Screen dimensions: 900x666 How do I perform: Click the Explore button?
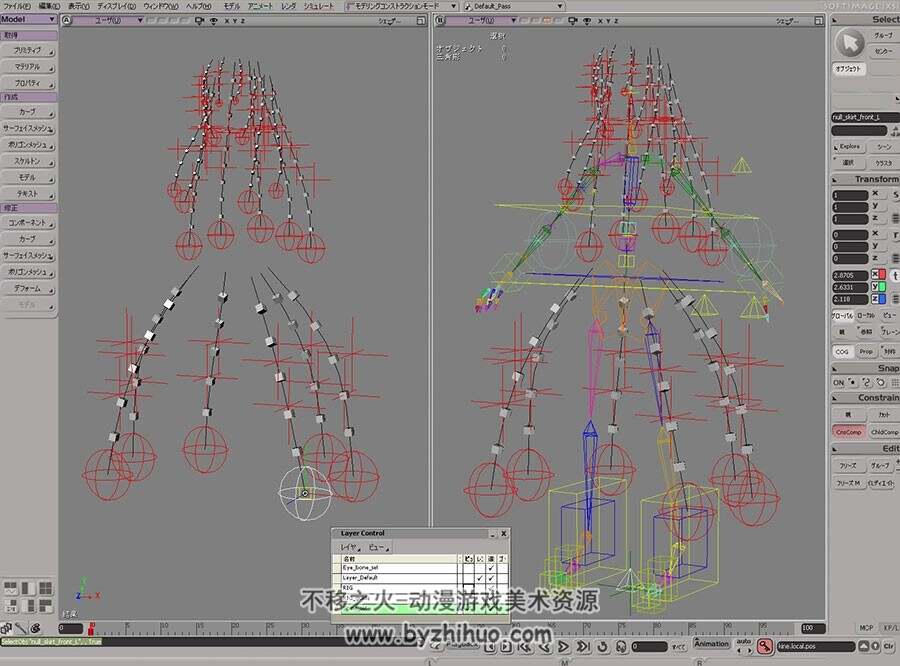tap(849, 146)
